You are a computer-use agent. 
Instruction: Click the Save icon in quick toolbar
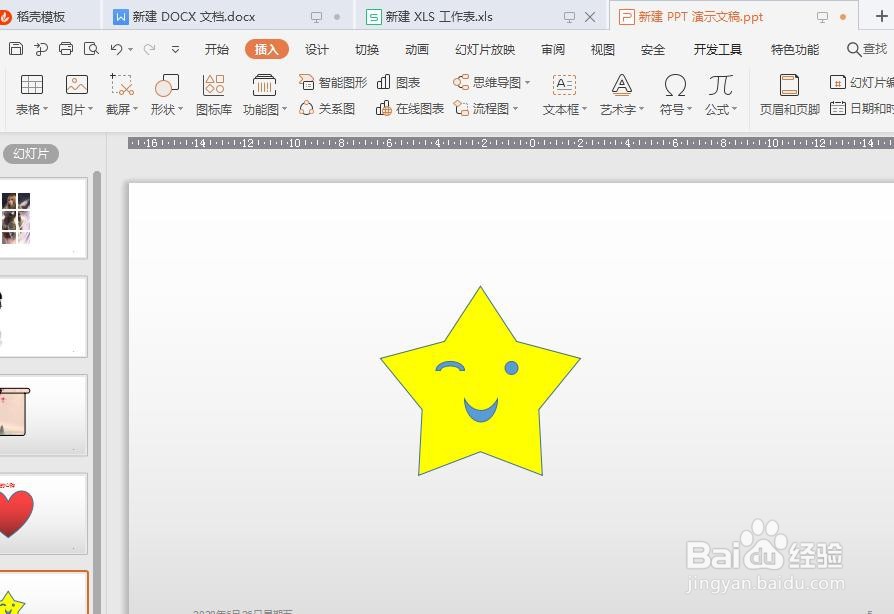point(16,49)
